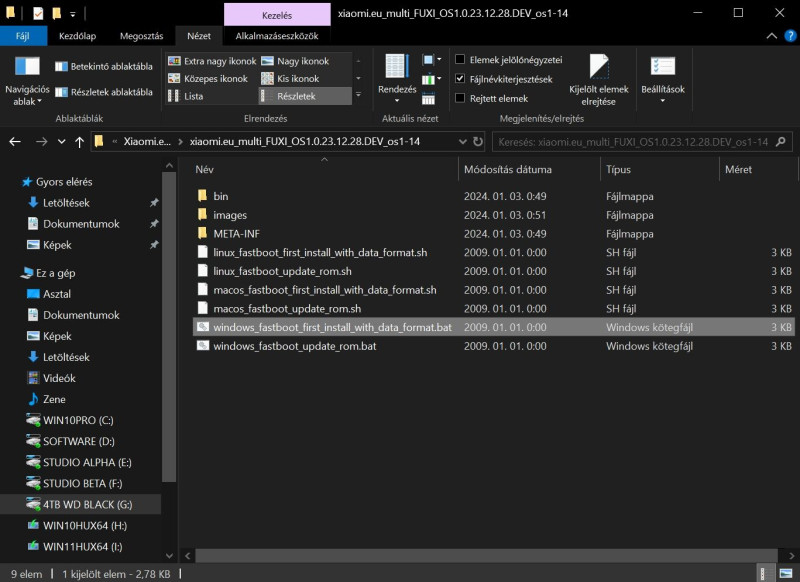Viewport: 800px width, 582px height.
Task: Open the Megosztás ribbon tab
Action: [141, 36]
